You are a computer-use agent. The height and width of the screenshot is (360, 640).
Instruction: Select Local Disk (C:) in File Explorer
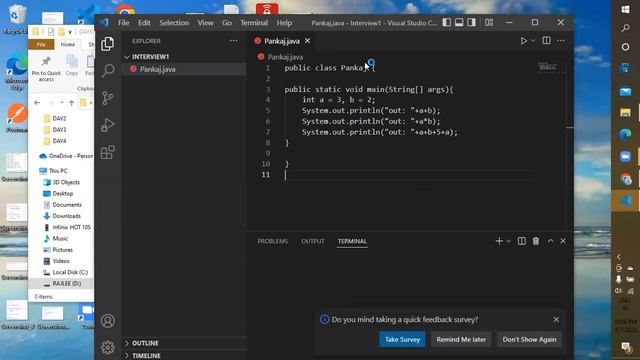(70, 272)
